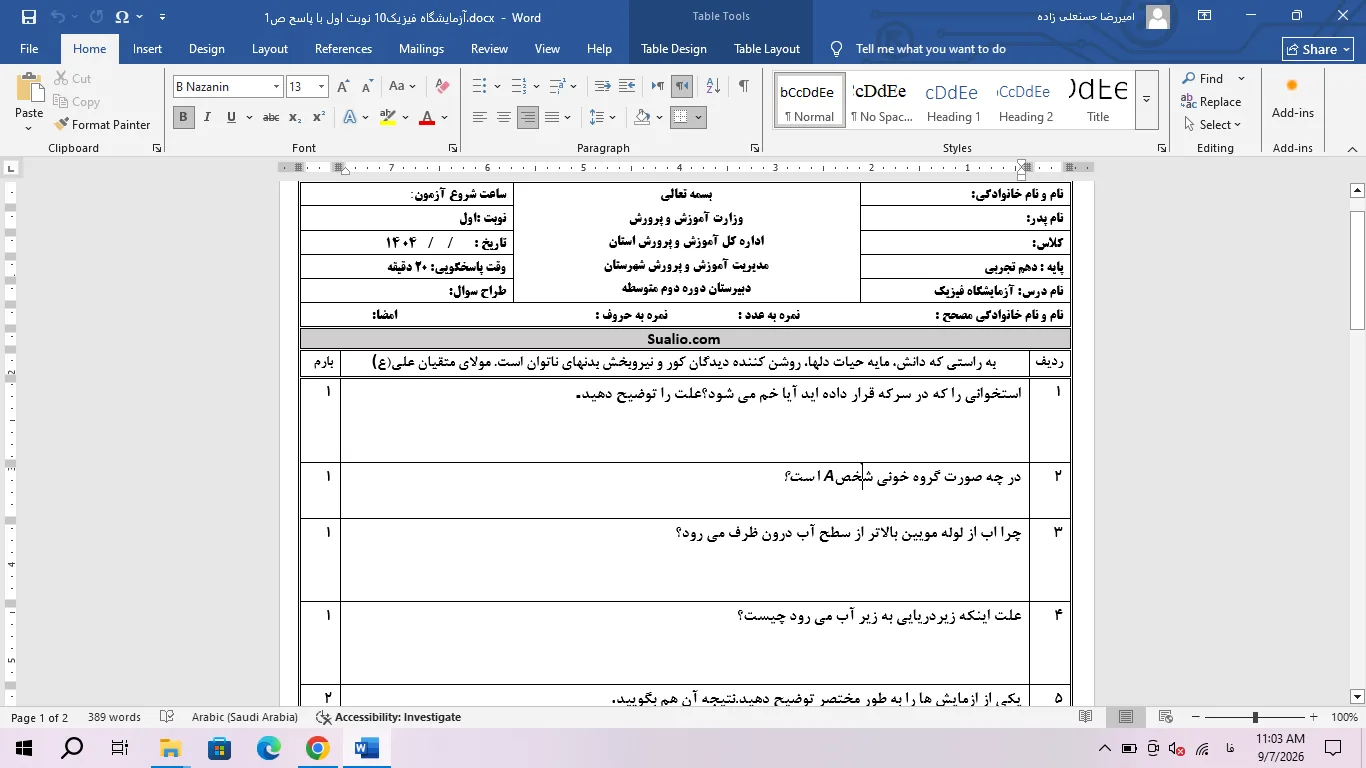Center the paragraph text
This screenshot has width=1366, height=768.
[x=504, y=118]
